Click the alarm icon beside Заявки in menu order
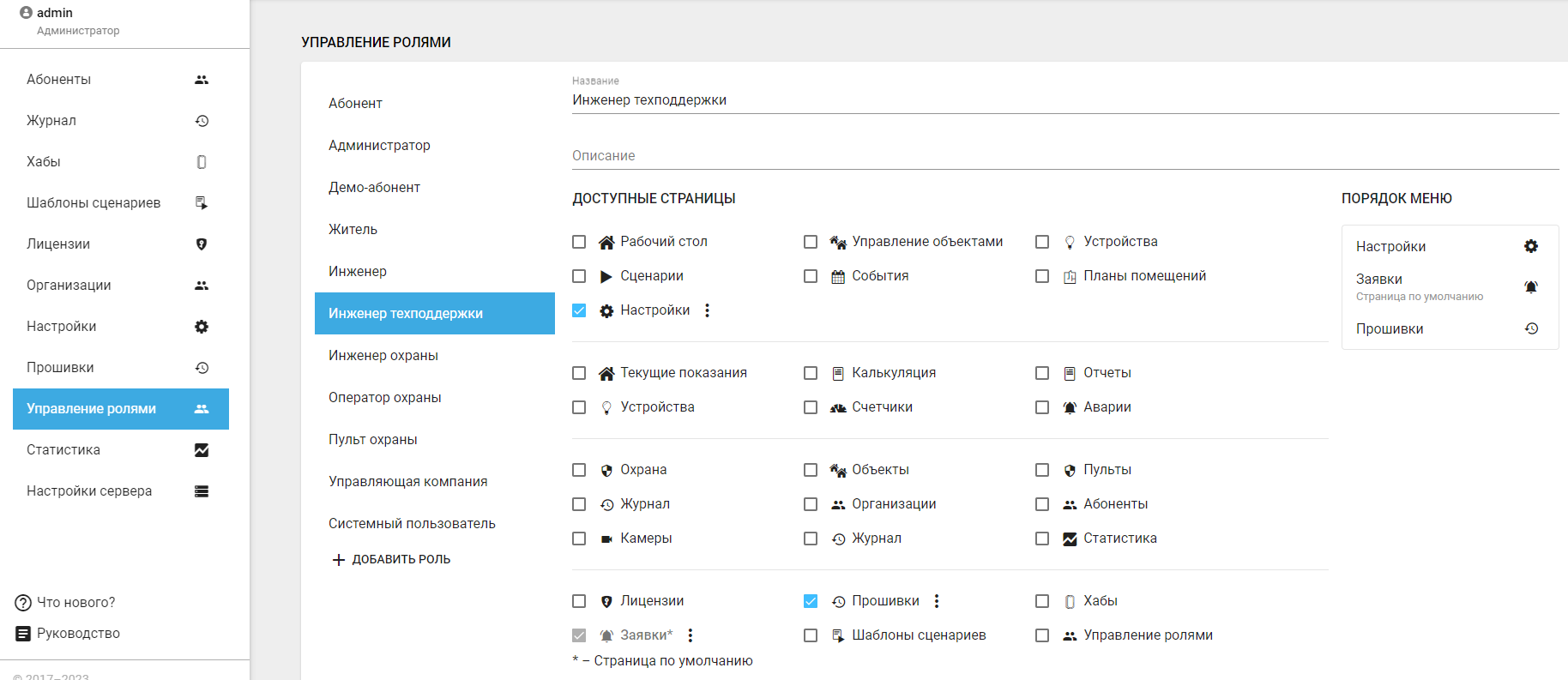Image resolution: width=1568 pixels, height=680 pixels. (1531, 286)
